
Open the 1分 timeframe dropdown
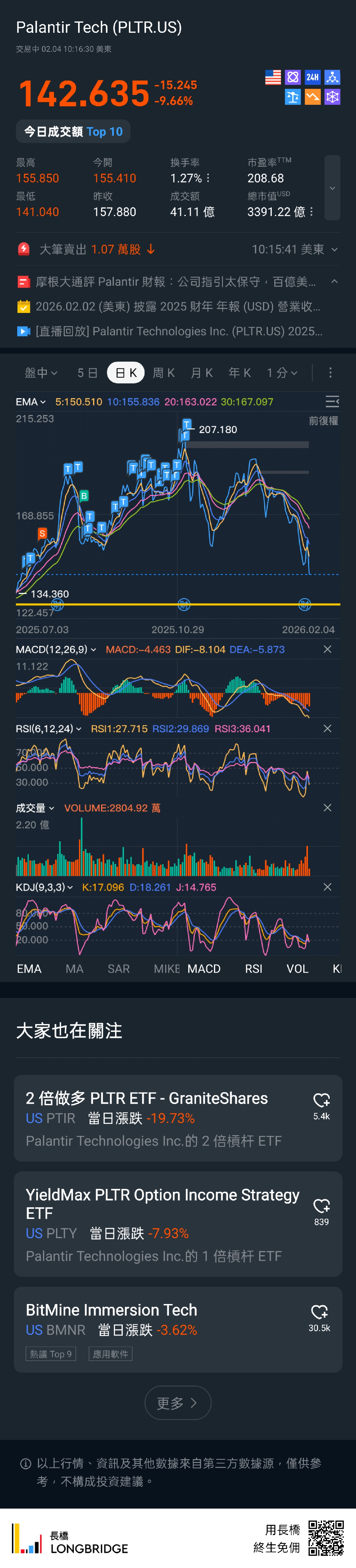click(x=282, y=372)
